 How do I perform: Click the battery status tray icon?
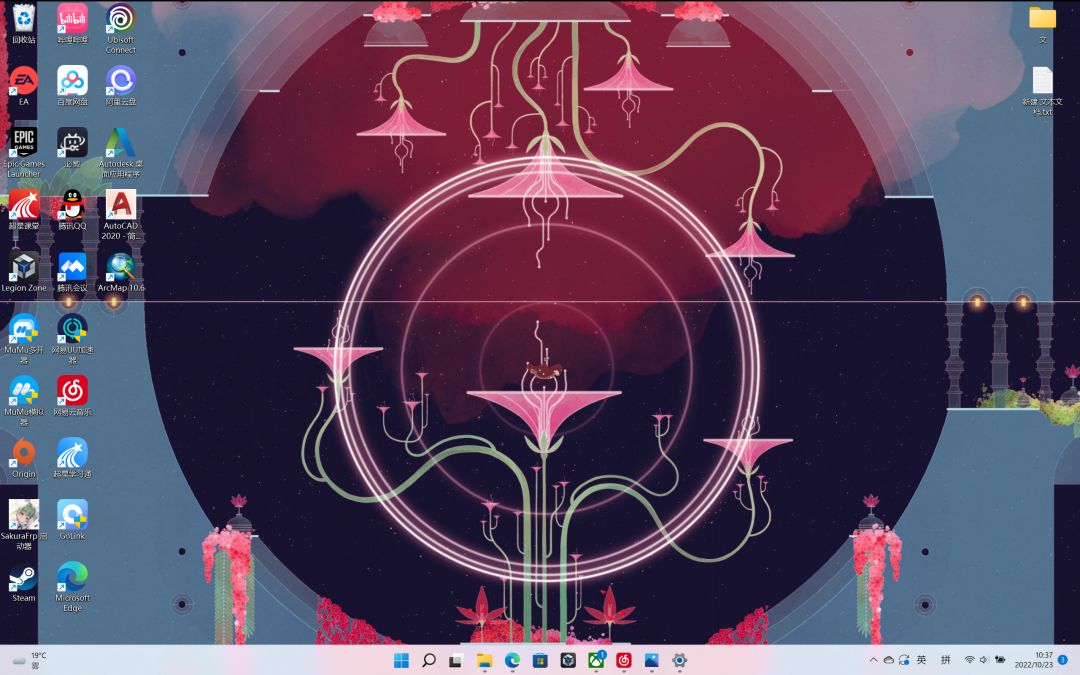pyautogui.click(x=999, y=660)
